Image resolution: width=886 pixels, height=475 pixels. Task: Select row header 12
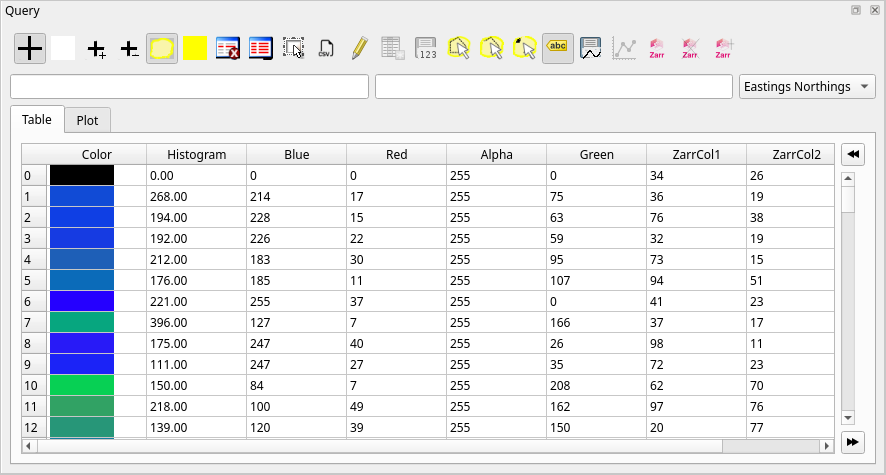(x=34, y=428)
